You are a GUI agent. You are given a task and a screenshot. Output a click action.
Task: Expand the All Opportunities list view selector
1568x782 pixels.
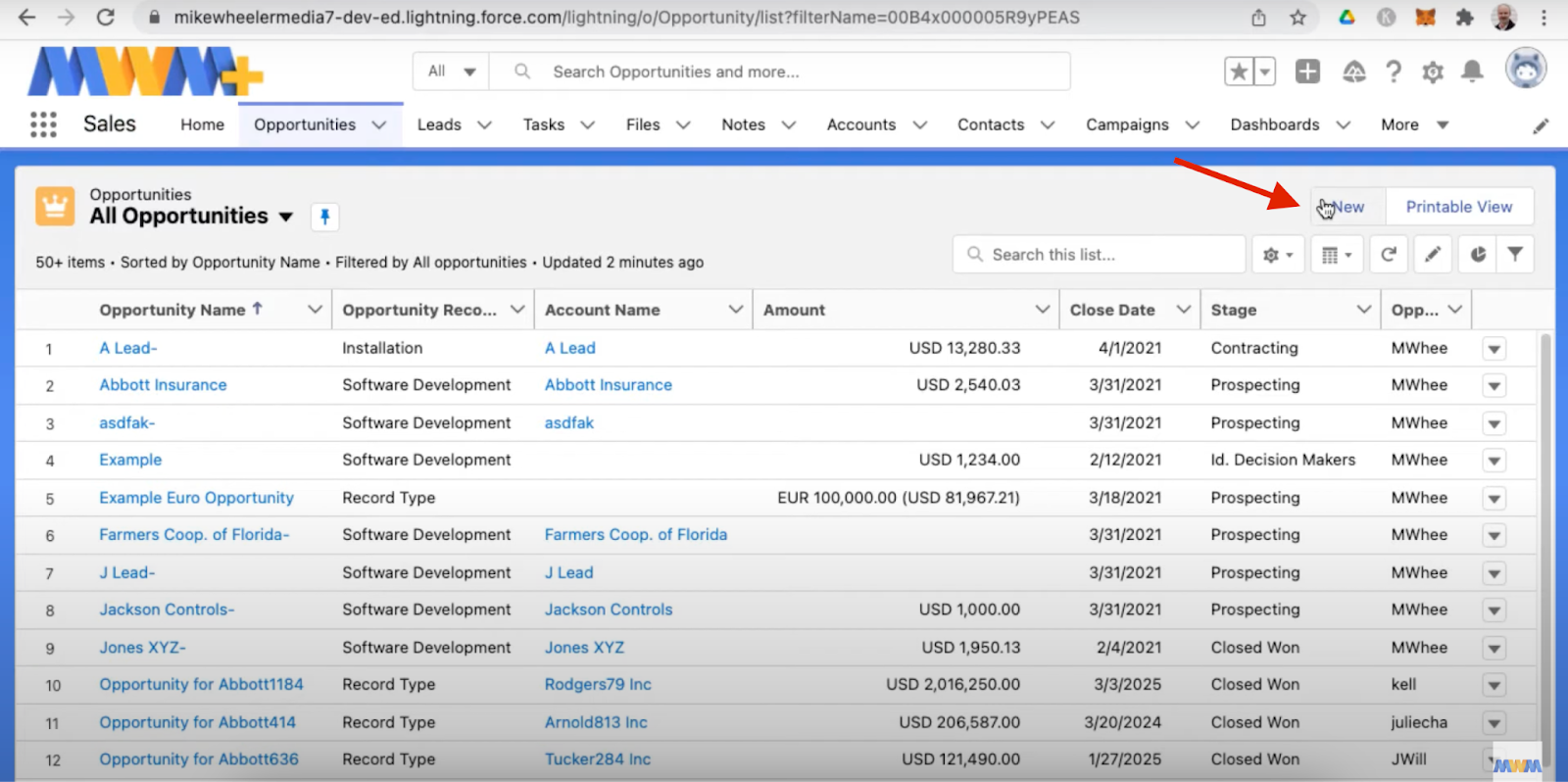click(286, 217)
